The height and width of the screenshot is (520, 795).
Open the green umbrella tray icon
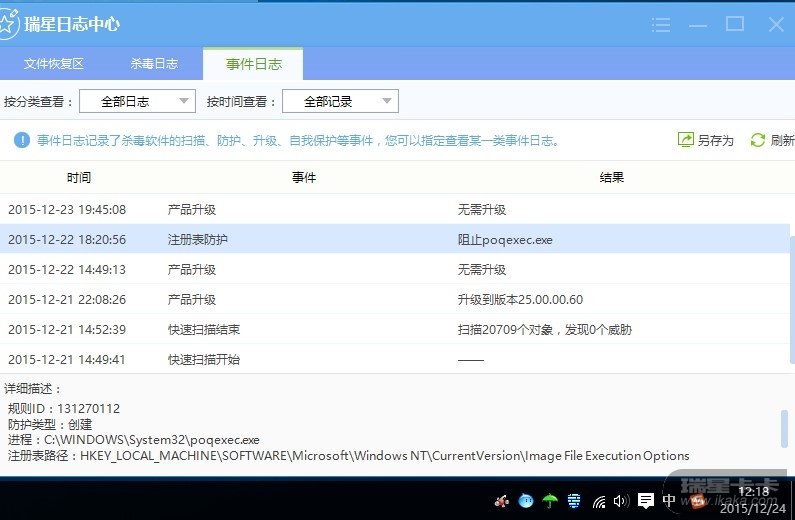pos(550,501)
